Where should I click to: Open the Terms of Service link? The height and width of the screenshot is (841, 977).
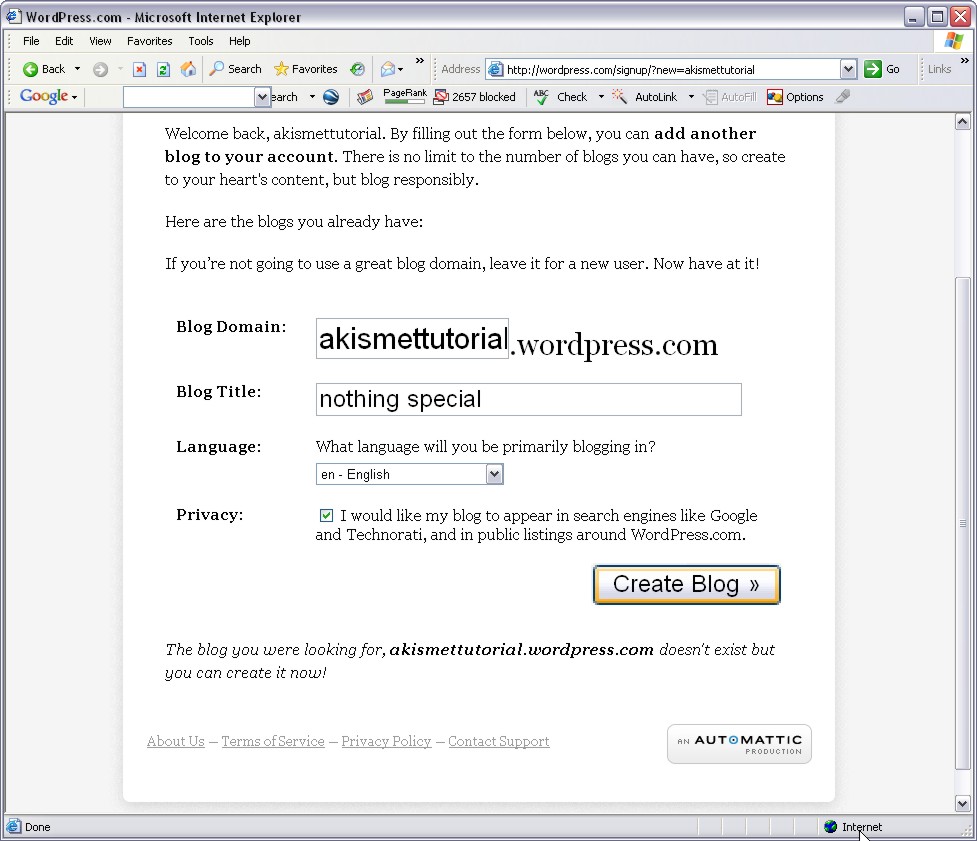coord(273,741)
